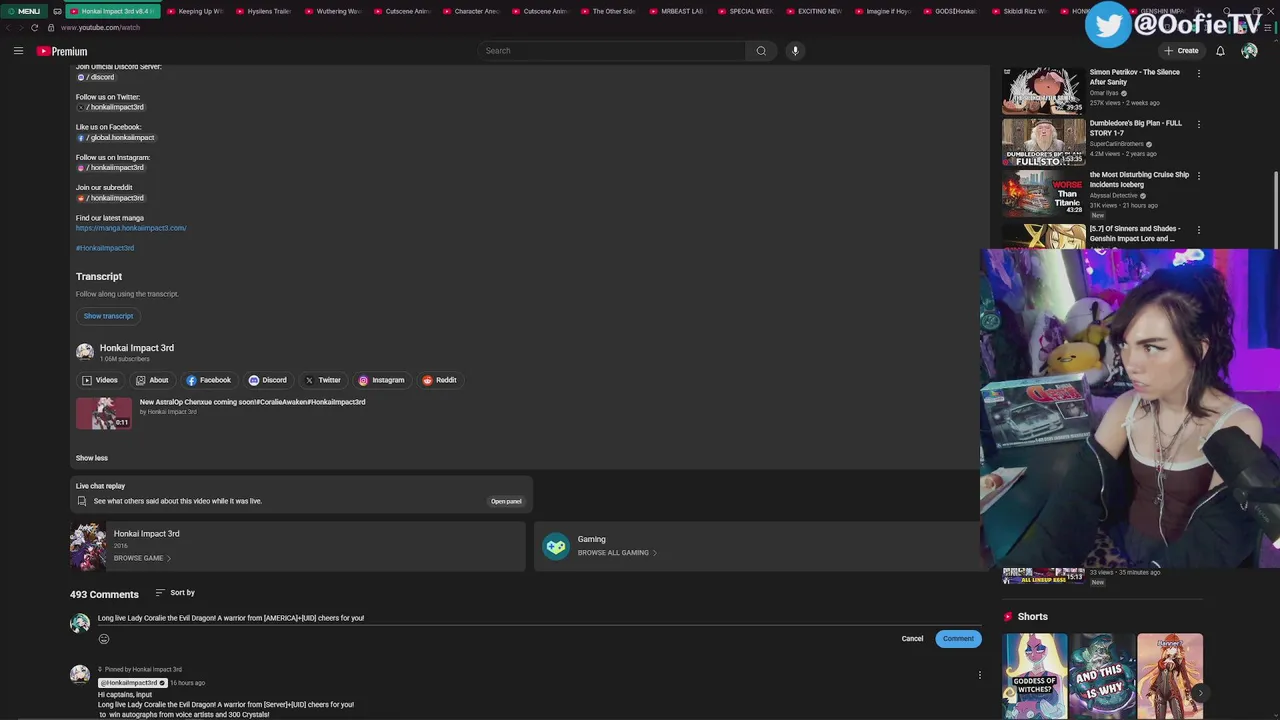Collapse description with Show less
1280x720 pixels.
click(x=92, y=458)
